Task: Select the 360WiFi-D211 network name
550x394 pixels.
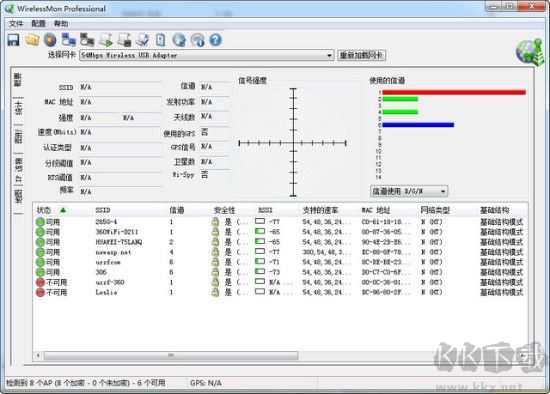Action: coord(116,232)
